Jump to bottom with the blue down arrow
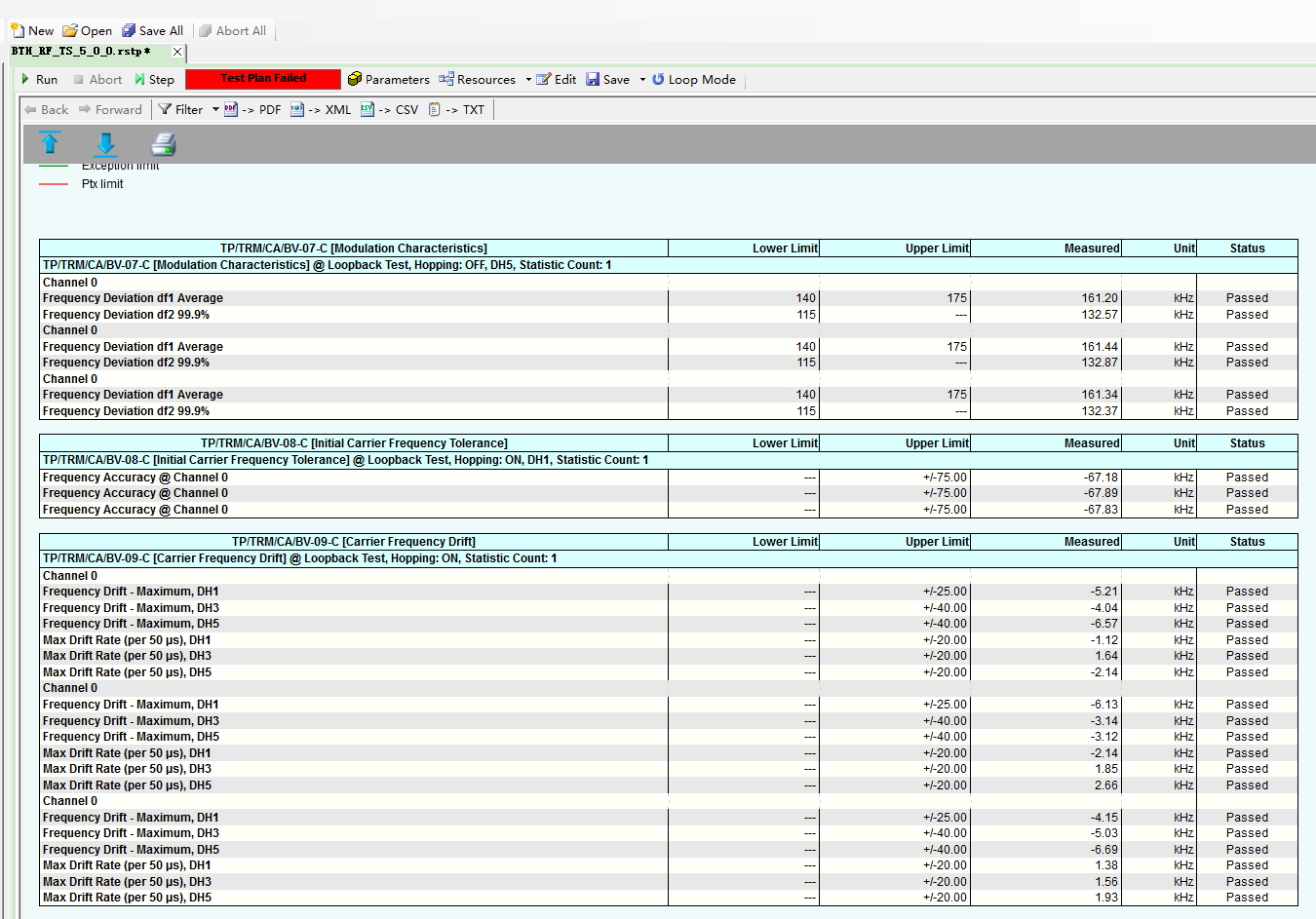 click(105, 144)
